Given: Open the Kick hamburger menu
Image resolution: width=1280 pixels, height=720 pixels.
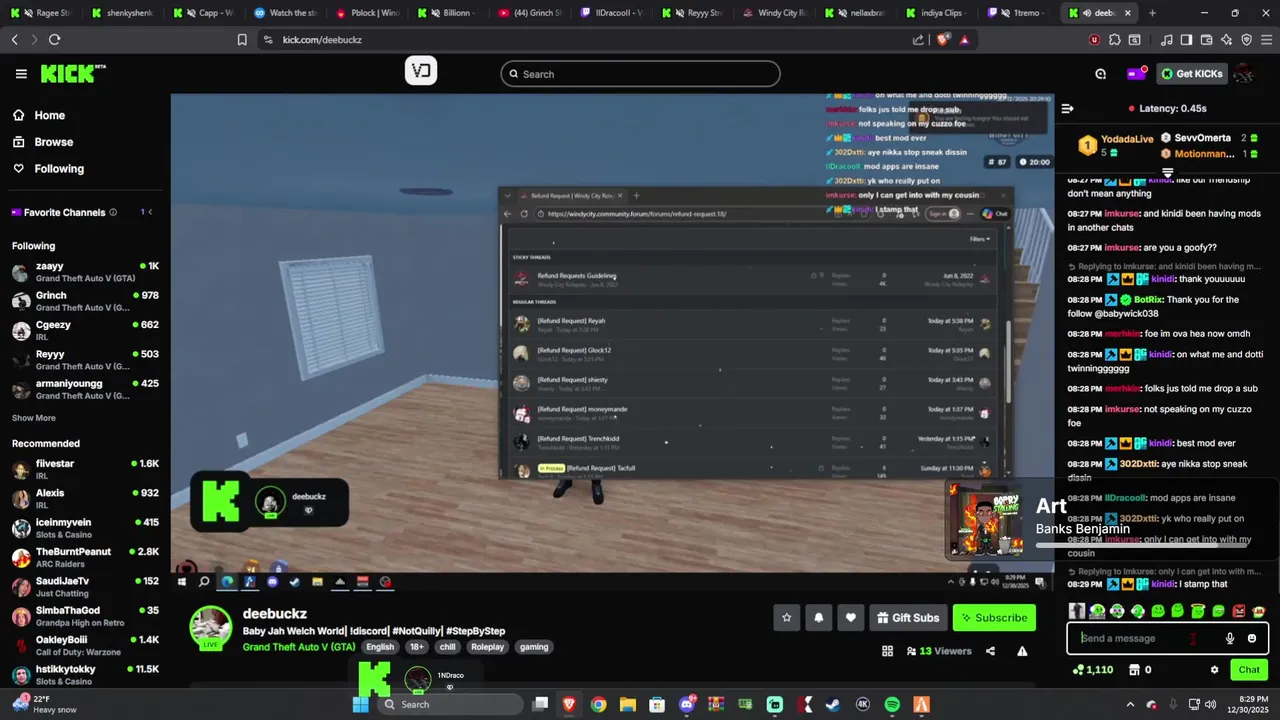Looking at the screenshot, I should pos(21,74).
